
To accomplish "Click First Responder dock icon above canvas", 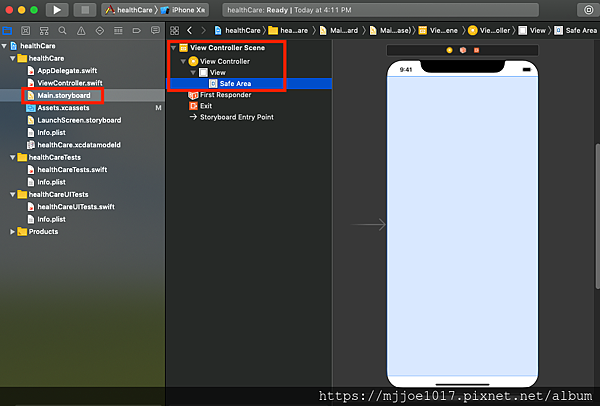I will (463, 50).
